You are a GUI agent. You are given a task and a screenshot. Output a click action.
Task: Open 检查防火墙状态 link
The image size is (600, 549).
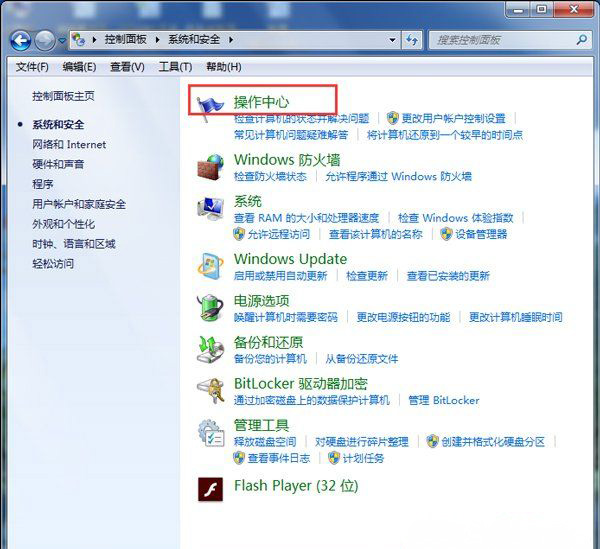[x=271, y=176]
